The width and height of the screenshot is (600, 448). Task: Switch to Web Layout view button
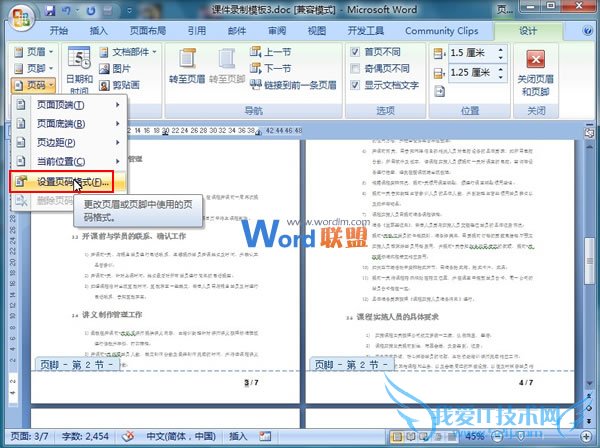(x=424, y=436)
